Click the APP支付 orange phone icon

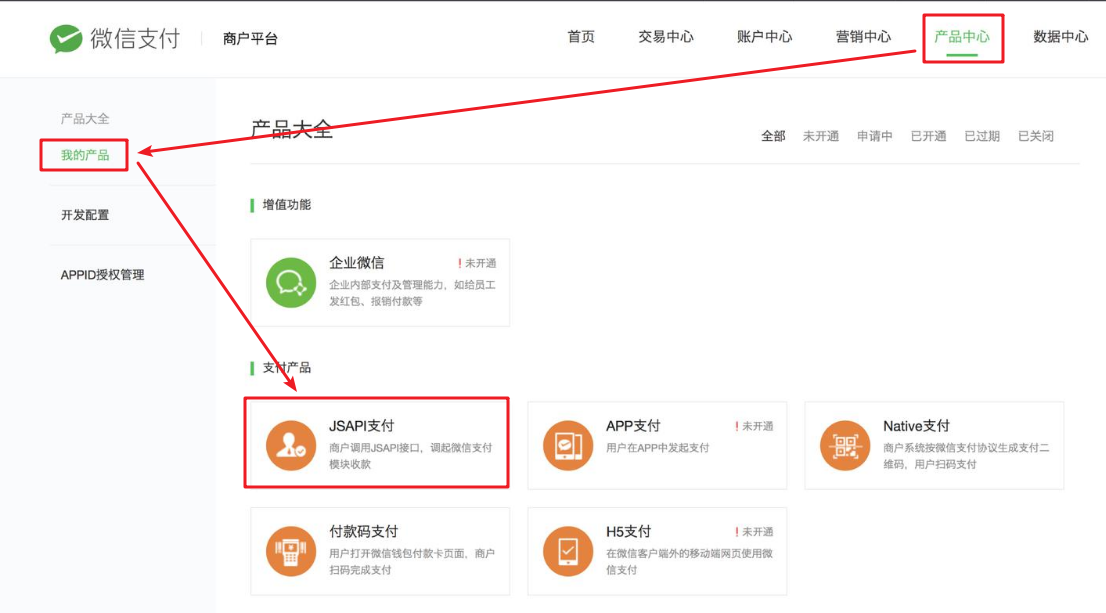tap(568, 445)
